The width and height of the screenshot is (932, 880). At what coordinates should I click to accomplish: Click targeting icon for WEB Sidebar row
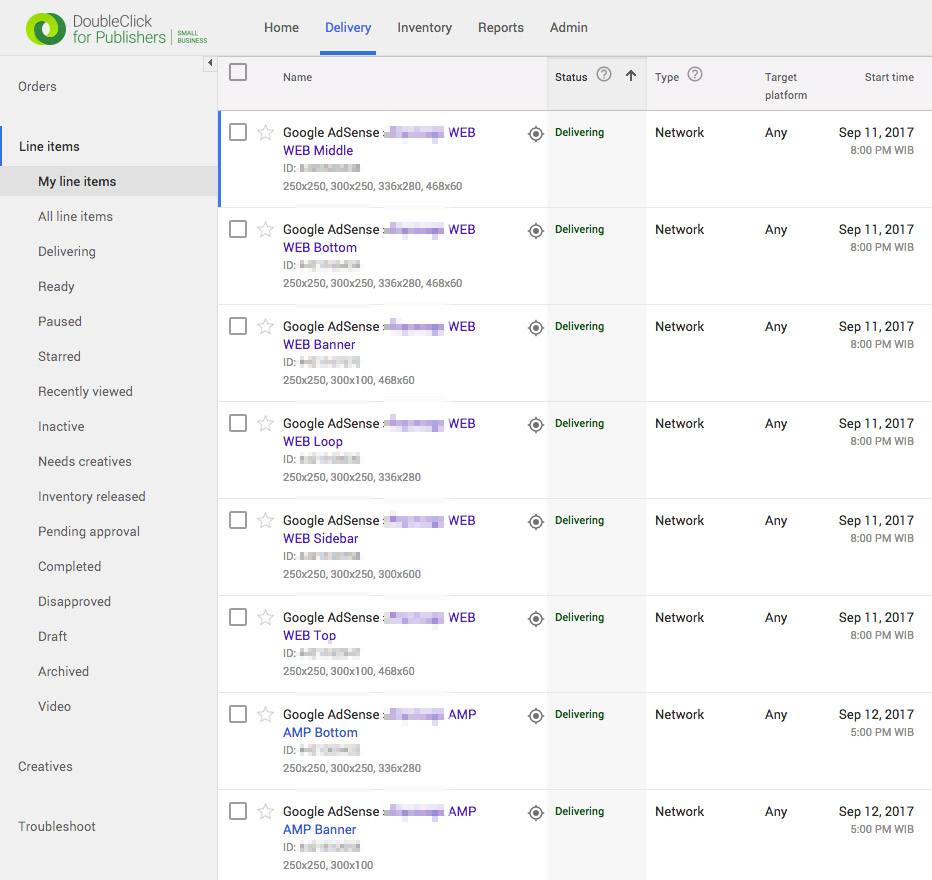[536, 522]
